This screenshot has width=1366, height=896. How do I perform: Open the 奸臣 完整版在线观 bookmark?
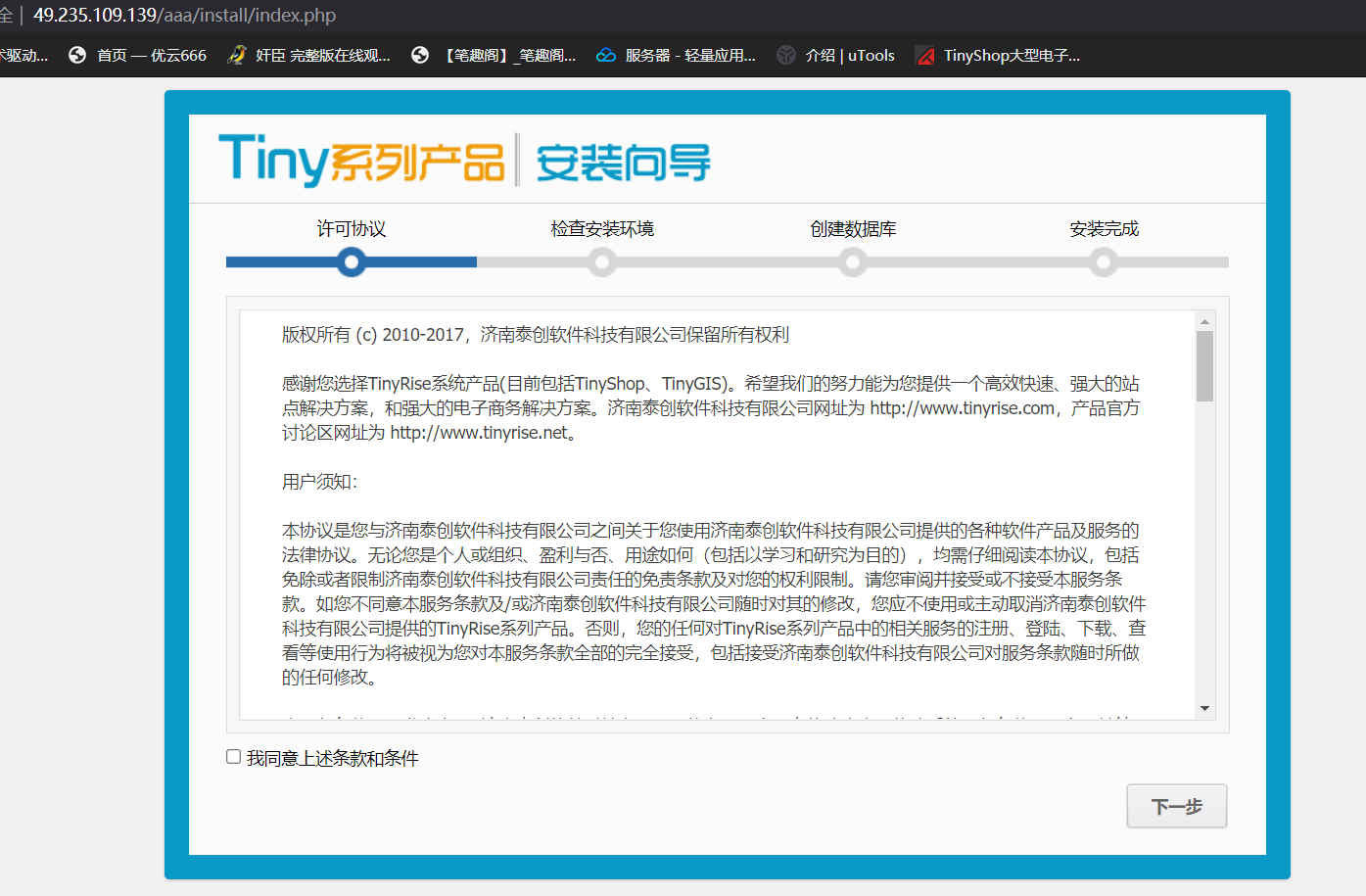[308, 56]
